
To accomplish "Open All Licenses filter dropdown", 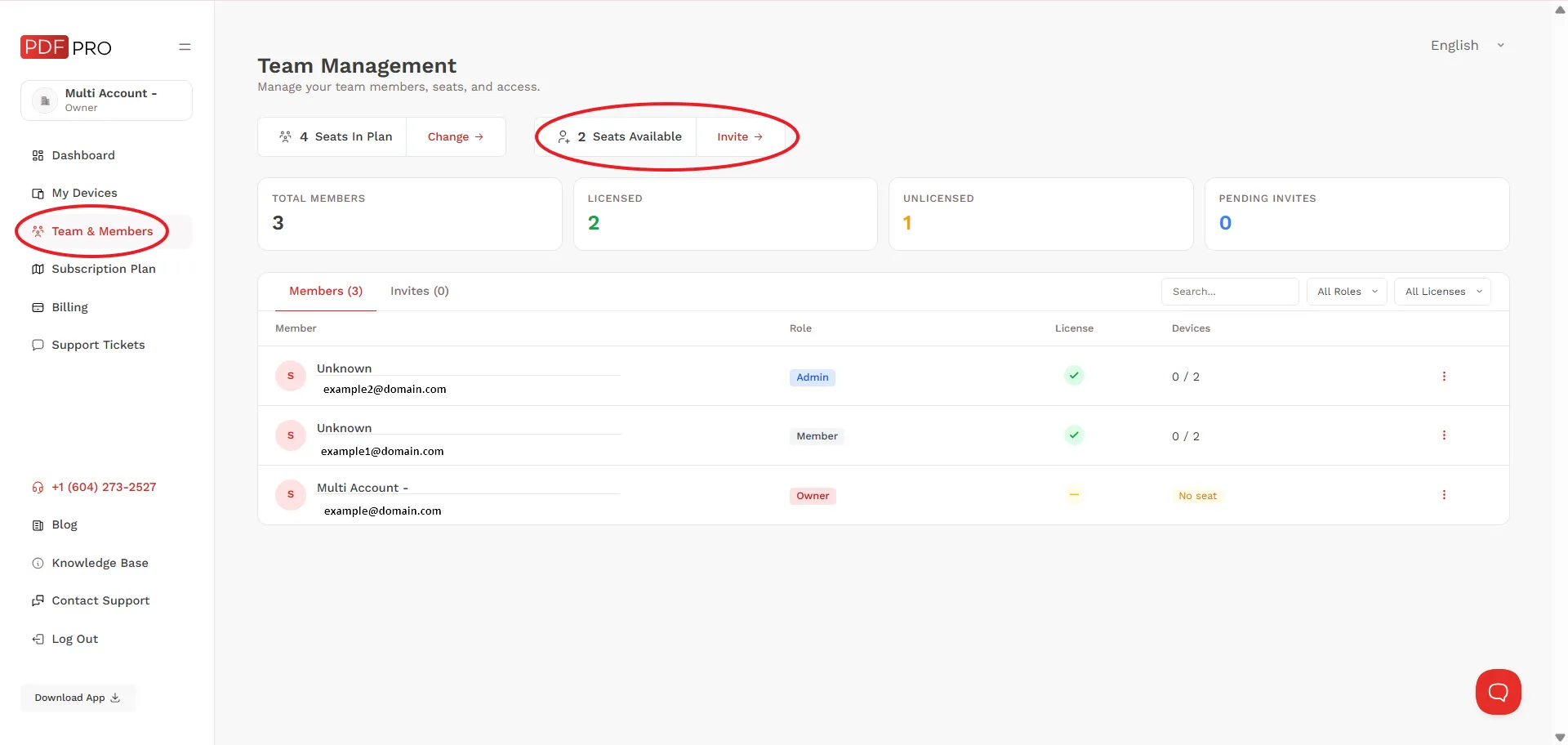I will tap(1443, 292).
